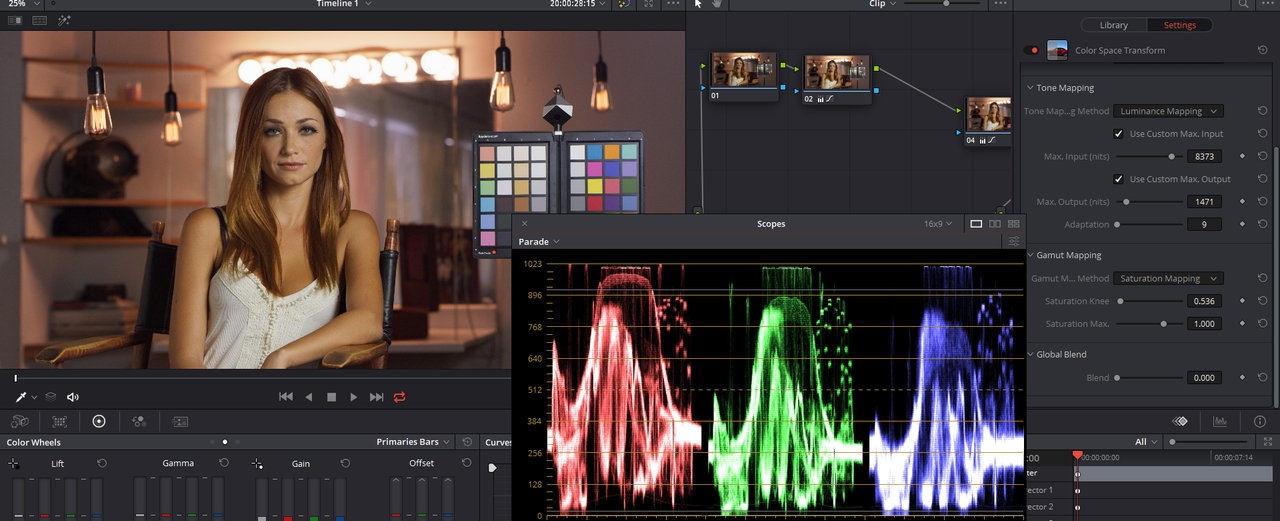Reset the Color Space Transform effect

(1263, 50)
